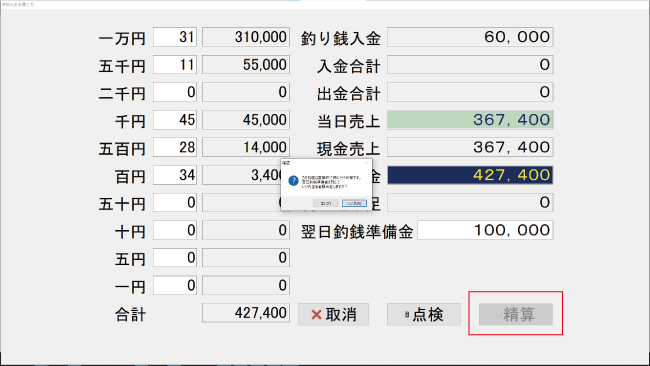The width and height of the screenshot is (650, 366).
Task: Click the green 当日売上 value 367,400
Action: 470,120
